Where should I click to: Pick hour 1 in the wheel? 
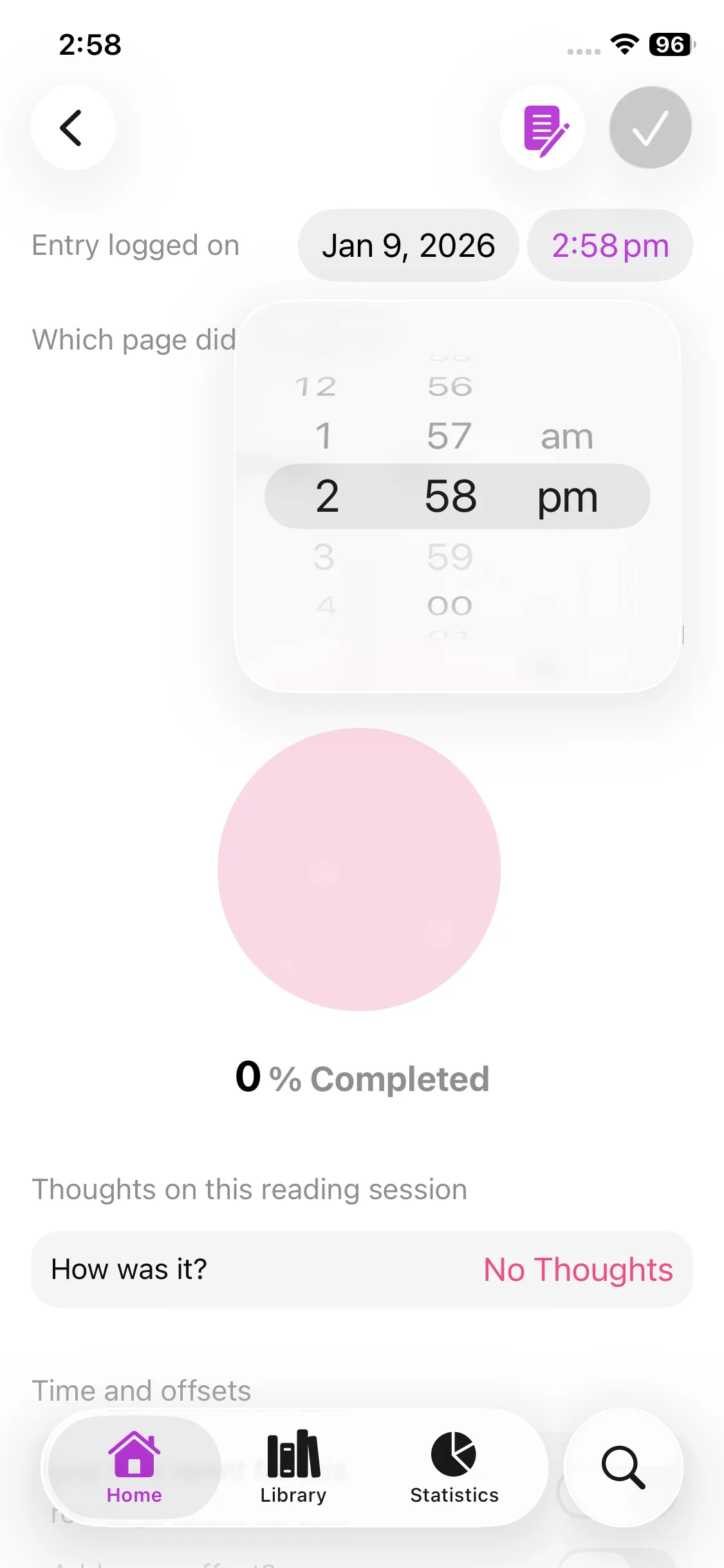tap(324, 436)
